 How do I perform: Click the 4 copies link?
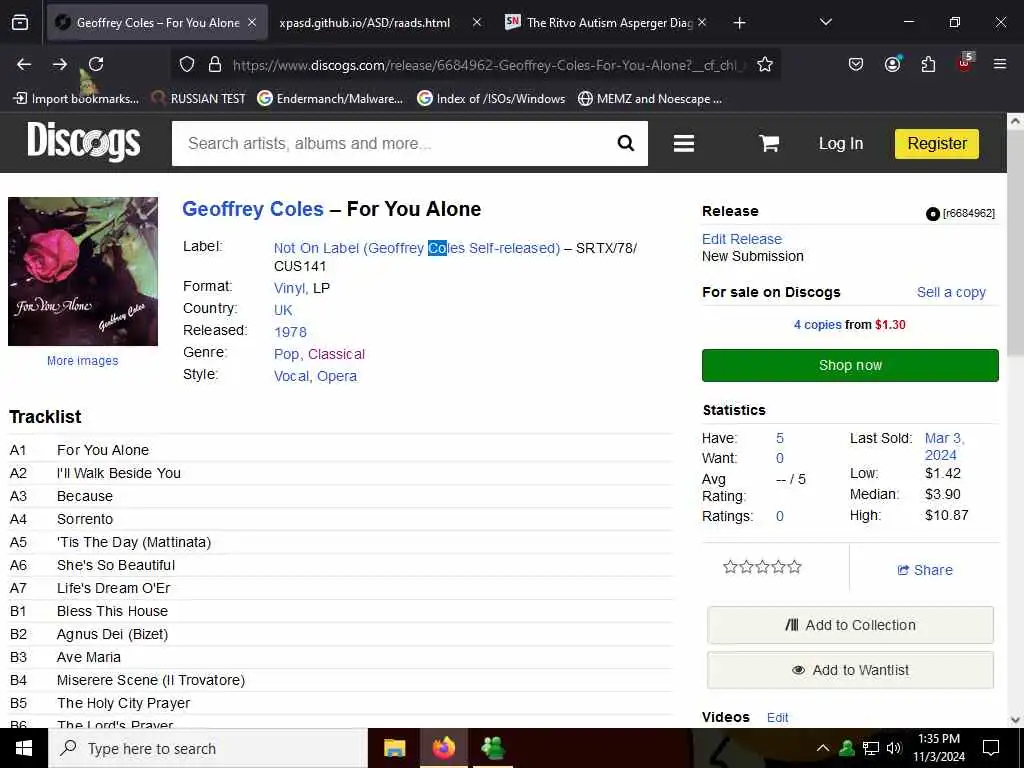818,325
